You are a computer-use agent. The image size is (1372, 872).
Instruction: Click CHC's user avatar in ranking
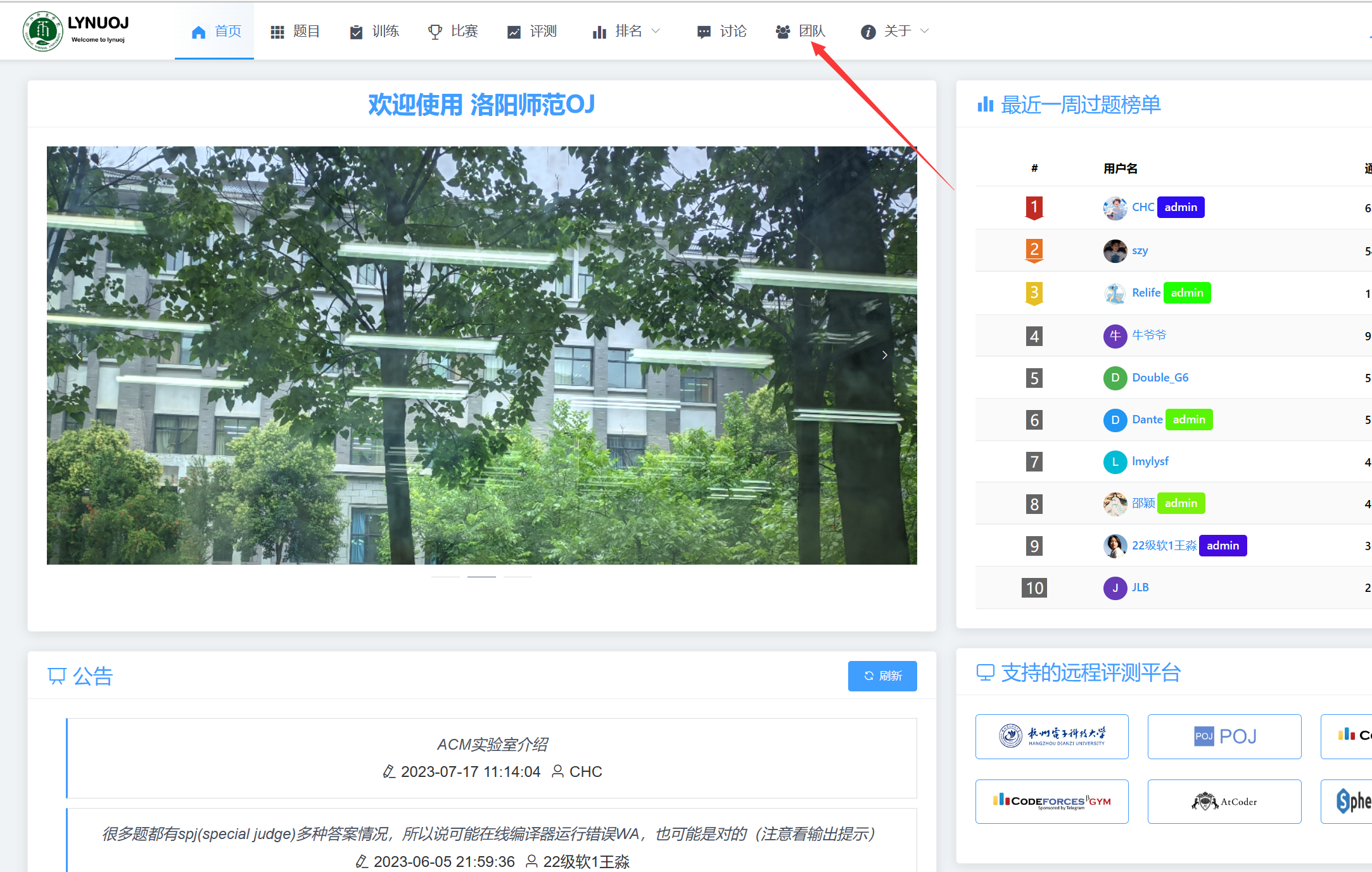[1114, 208]
